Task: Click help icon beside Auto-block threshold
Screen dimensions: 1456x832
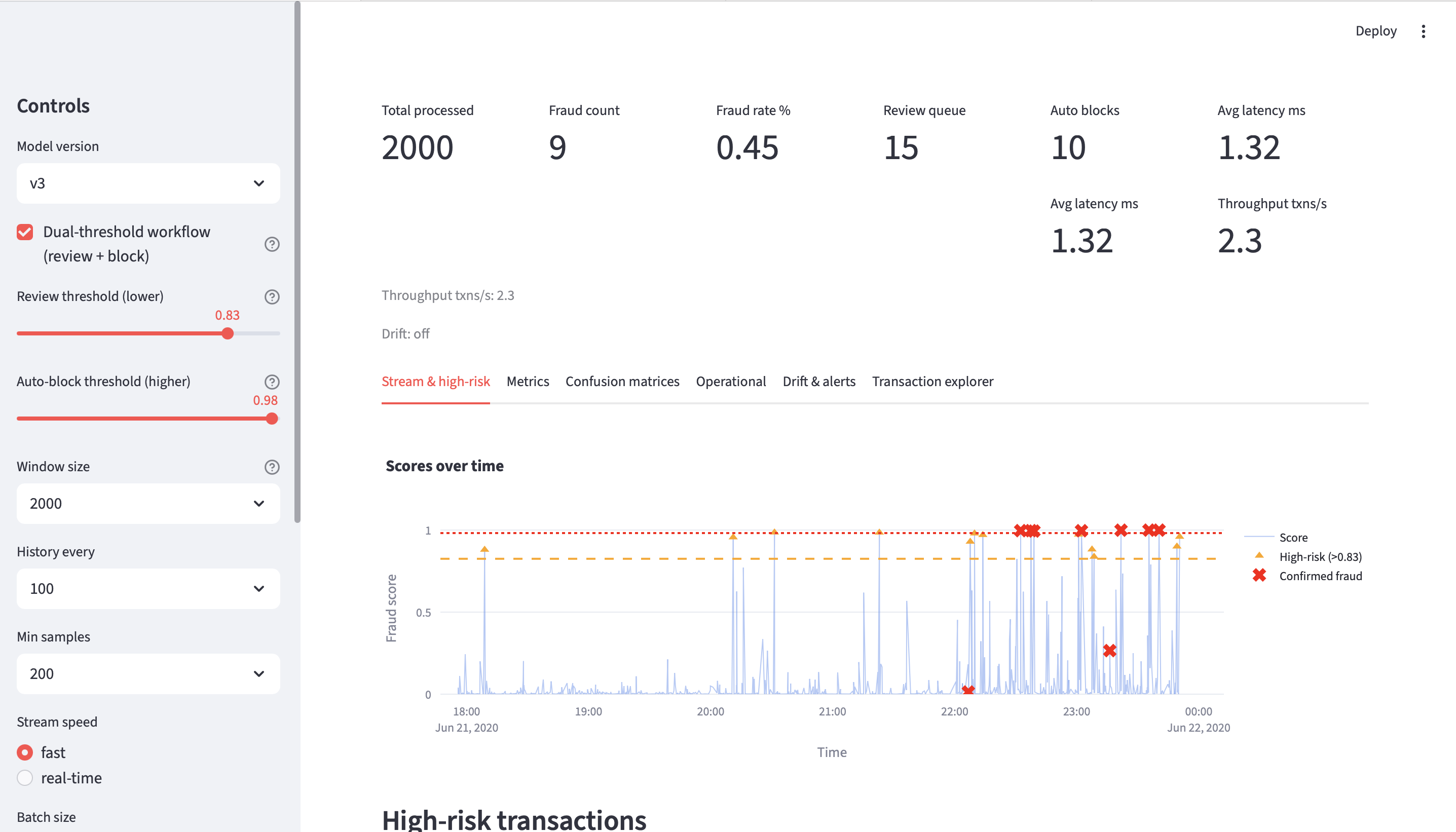Action: (272, 382)
